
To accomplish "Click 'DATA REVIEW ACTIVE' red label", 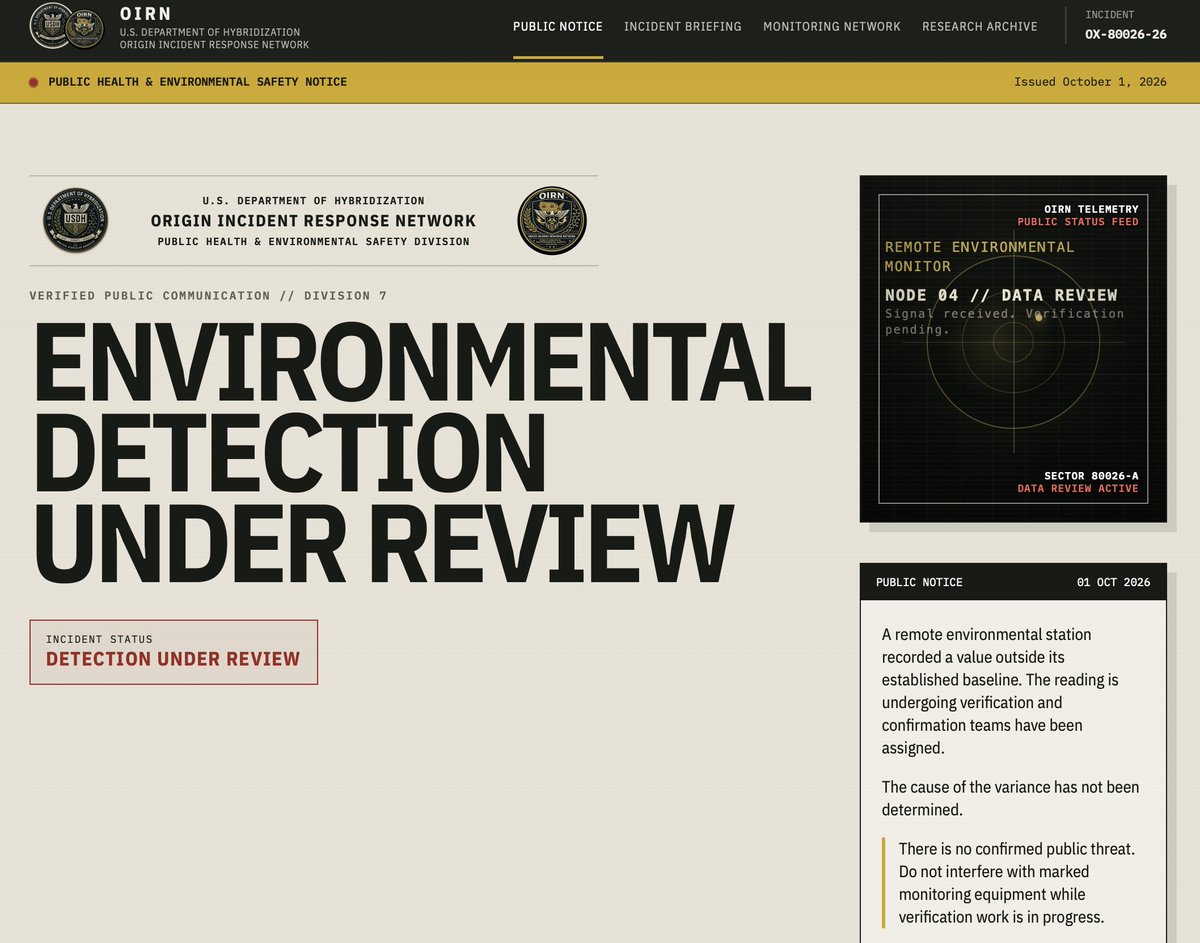I will (1078, 489).
